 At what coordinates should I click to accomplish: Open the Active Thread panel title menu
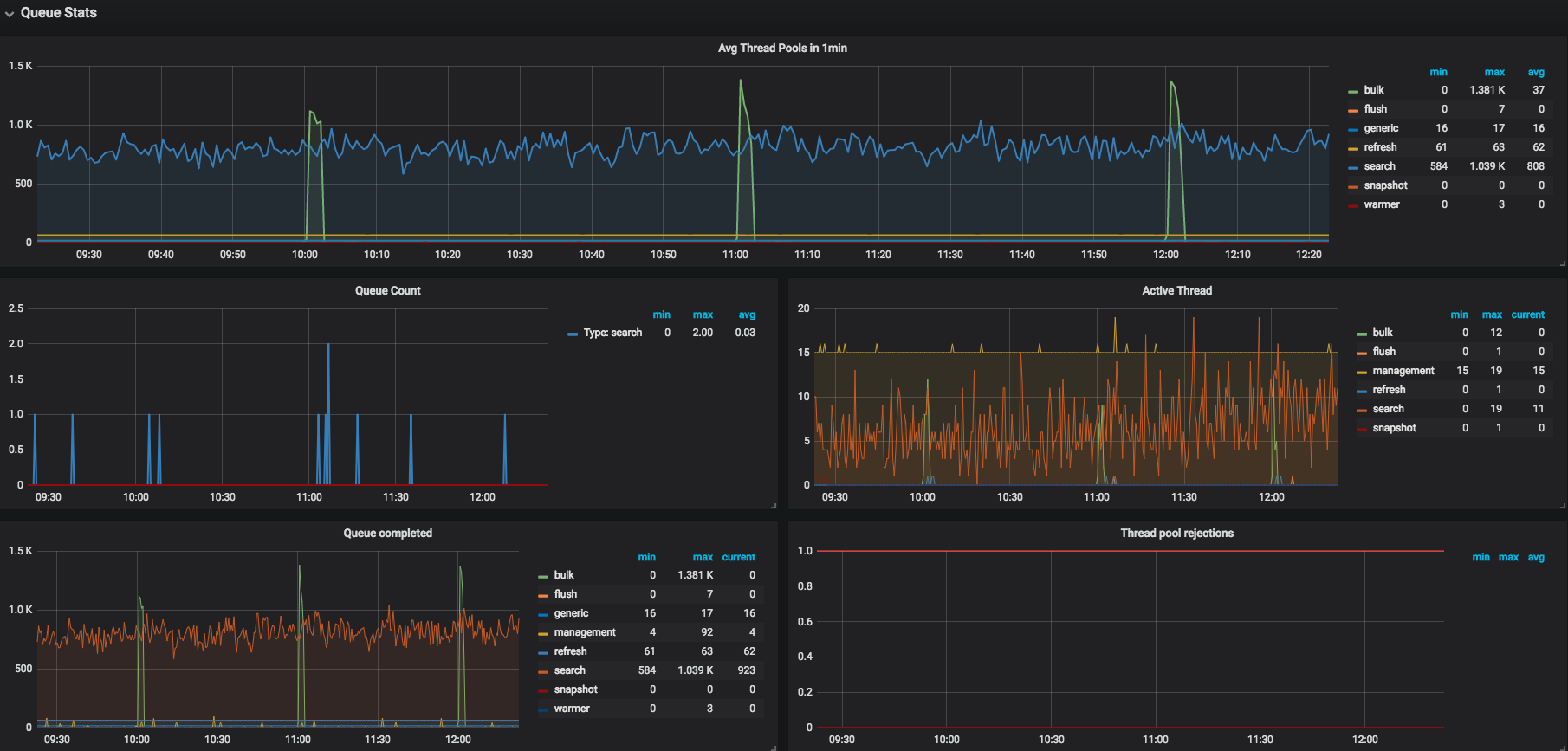[x=1176, y=291]
